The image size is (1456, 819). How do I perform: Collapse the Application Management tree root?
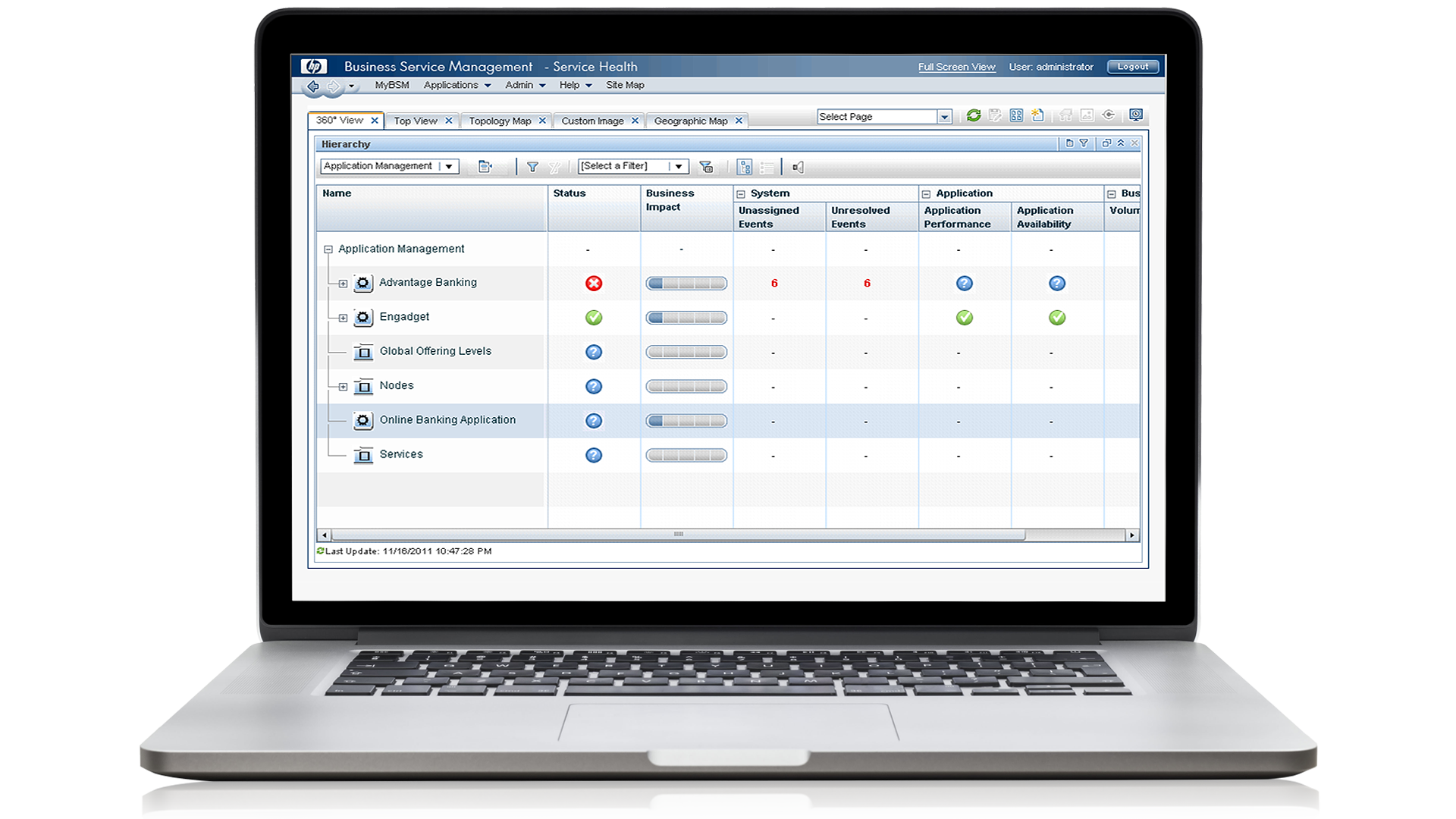tap(328, 249)
